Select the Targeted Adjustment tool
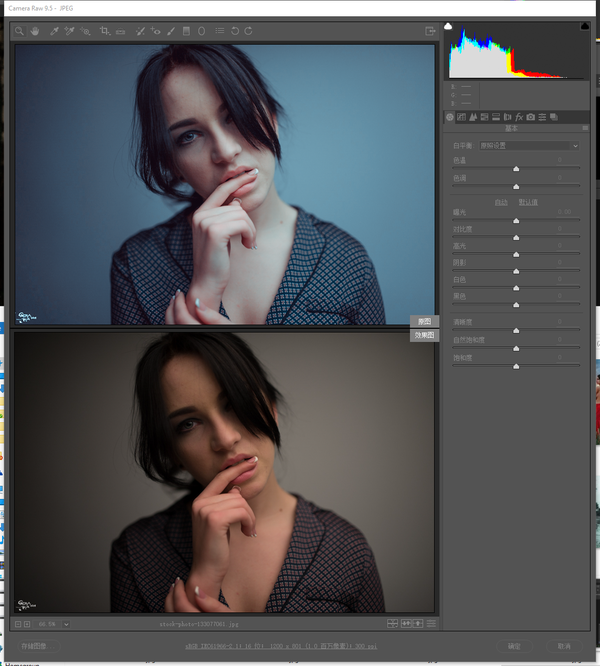Screen dimensions: 600x666 [85, 31]
